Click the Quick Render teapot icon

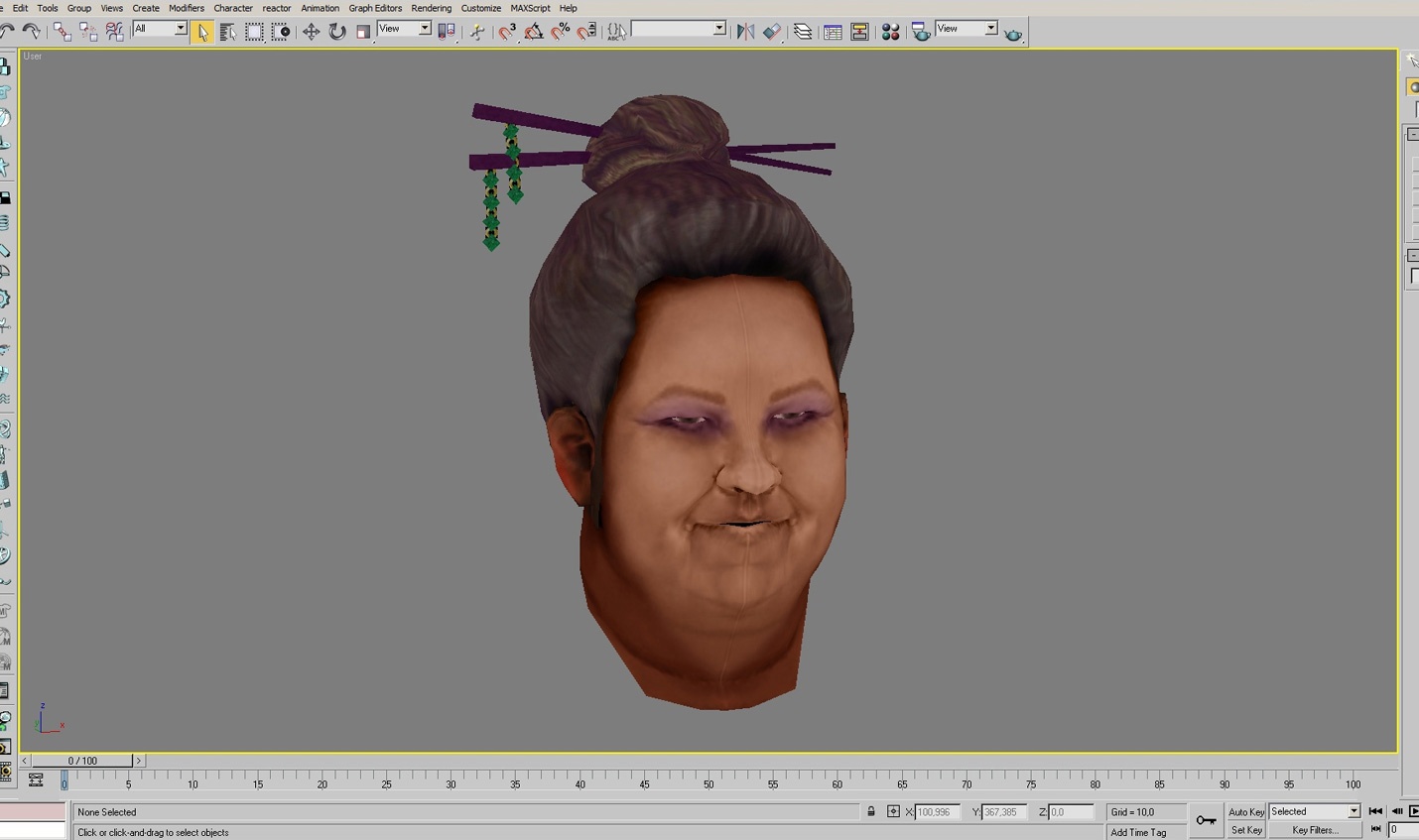click(1013, 34)
